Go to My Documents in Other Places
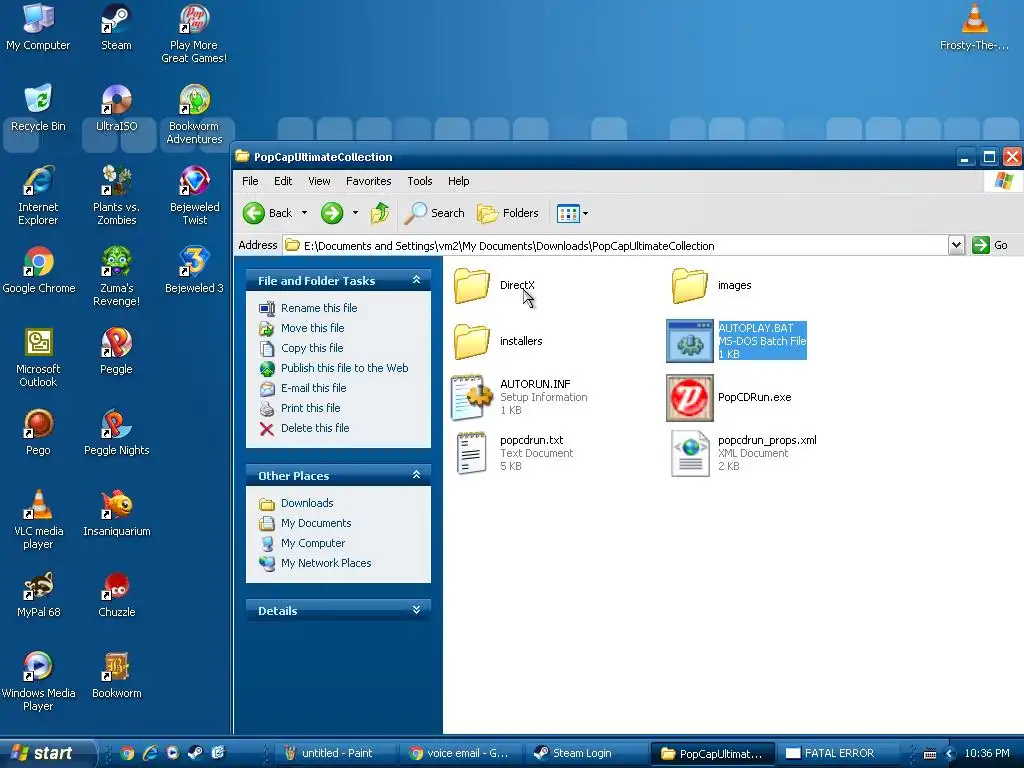1024x768 pixels. pos(305,523)
